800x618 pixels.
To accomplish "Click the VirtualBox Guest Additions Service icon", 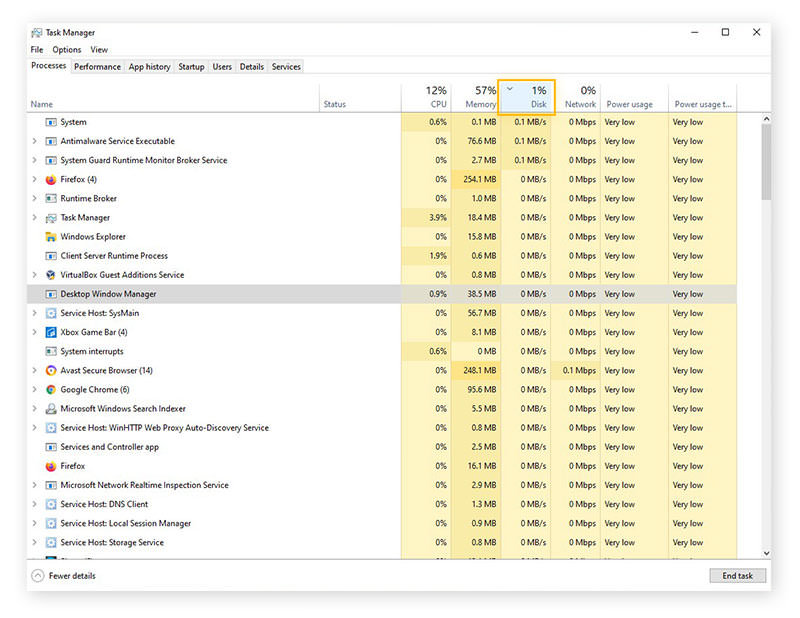I will (x=51, y=275).
